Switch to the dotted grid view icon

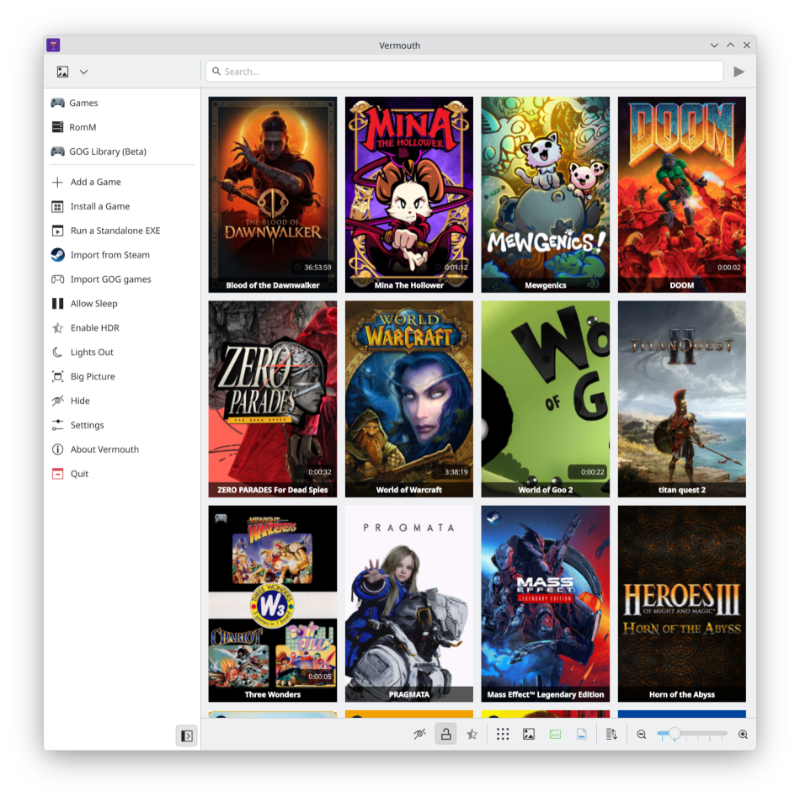click(503, 734)
